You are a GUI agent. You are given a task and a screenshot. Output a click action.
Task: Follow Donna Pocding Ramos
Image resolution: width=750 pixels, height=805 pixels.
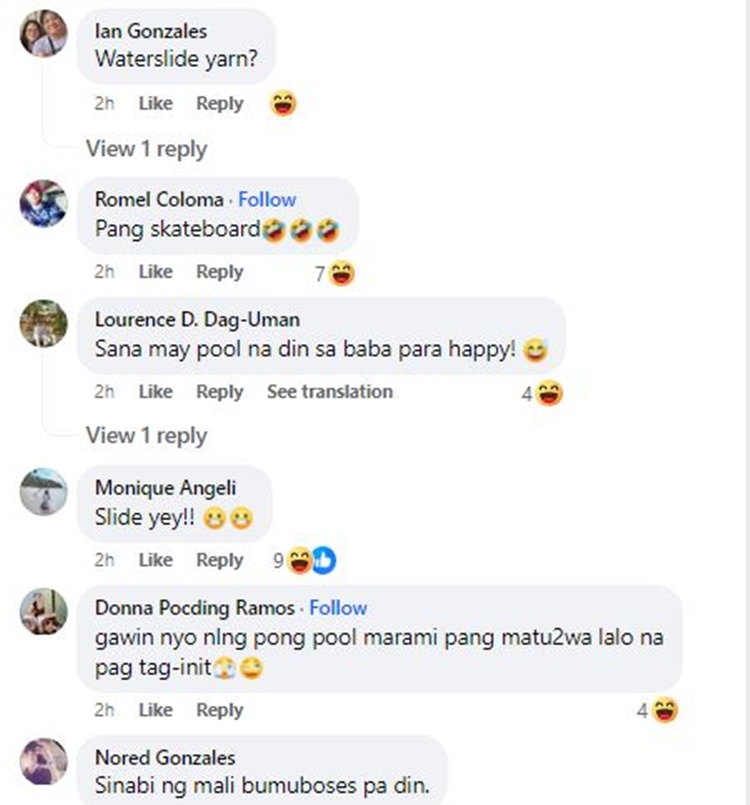338,607
